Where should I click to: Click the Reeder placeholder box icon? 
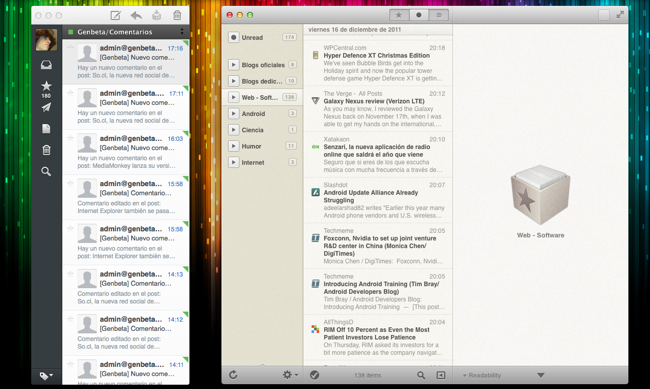point(540,195)
